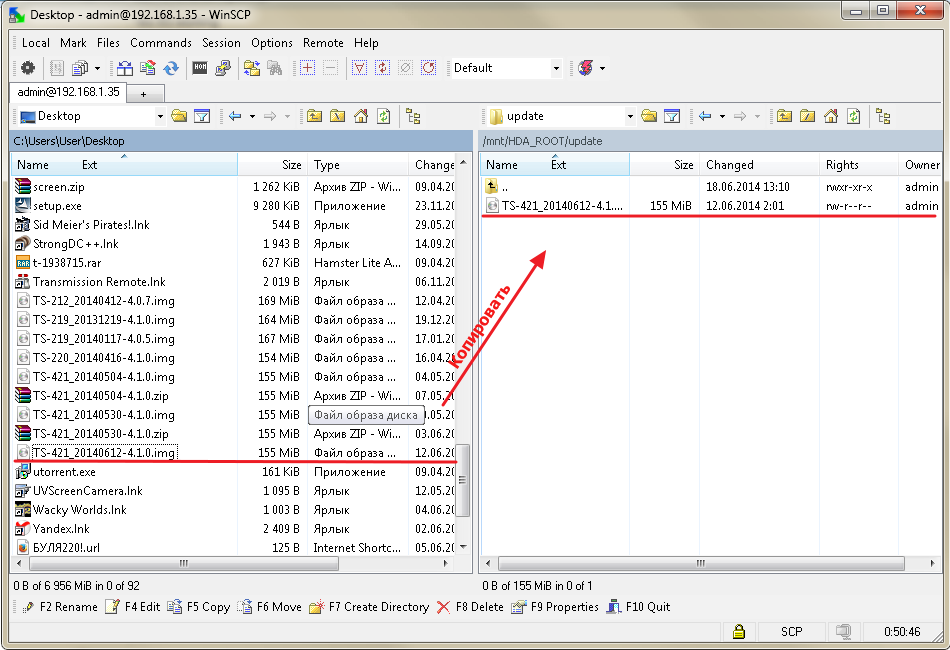
Task: Click F9 Properties button
Action: point(555,607)
